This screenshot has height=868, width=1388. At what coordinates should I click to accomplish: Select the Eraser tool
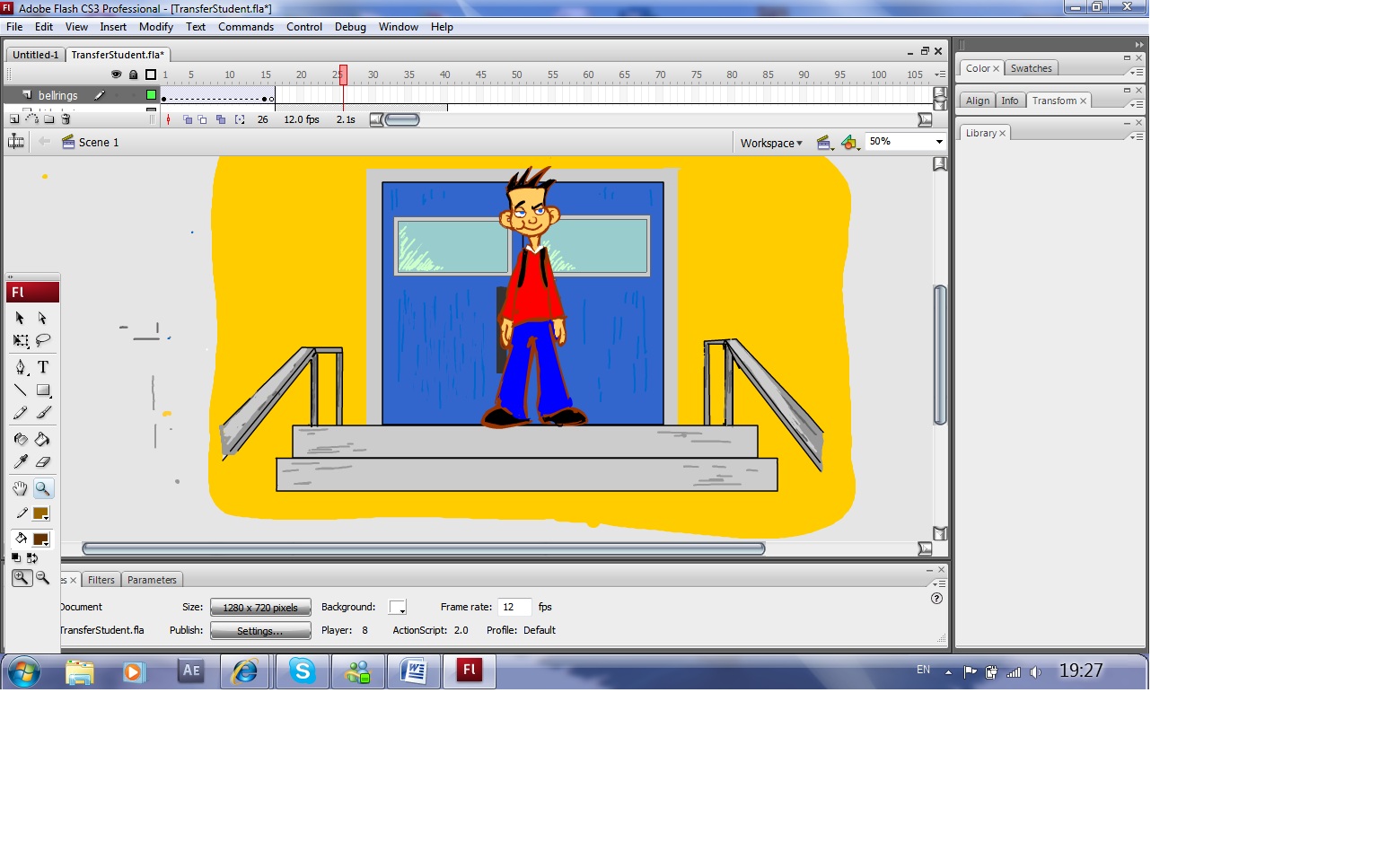coord(43,461)
